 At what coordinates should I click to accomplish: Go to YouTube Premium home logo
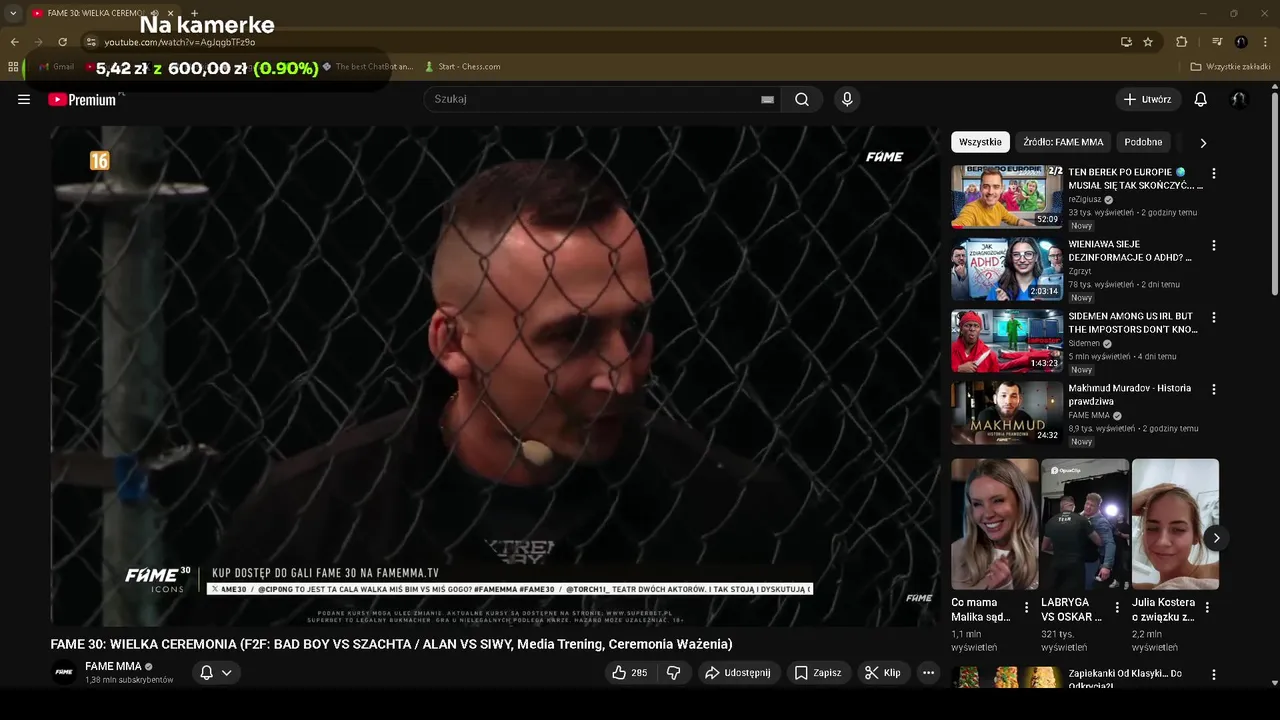point(82,99)
